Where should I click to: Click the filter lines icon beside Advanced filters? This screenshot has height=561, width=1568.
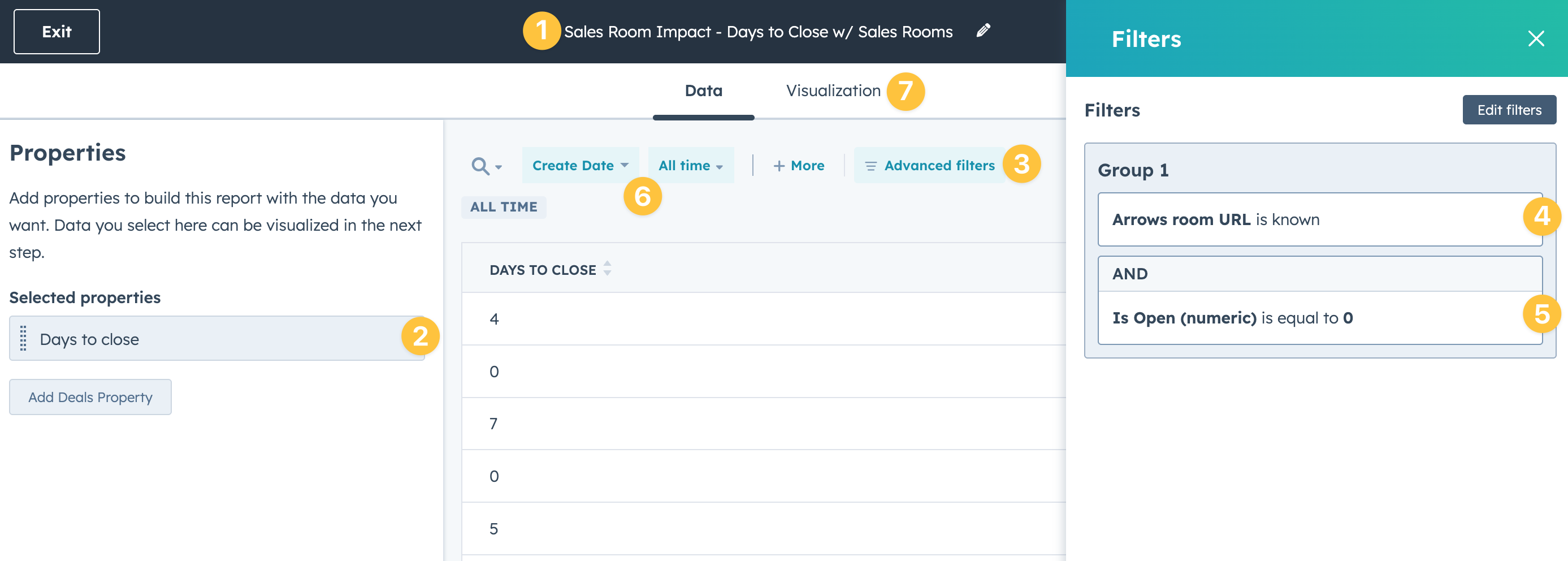pyautogui.click(x=870, y=166)
